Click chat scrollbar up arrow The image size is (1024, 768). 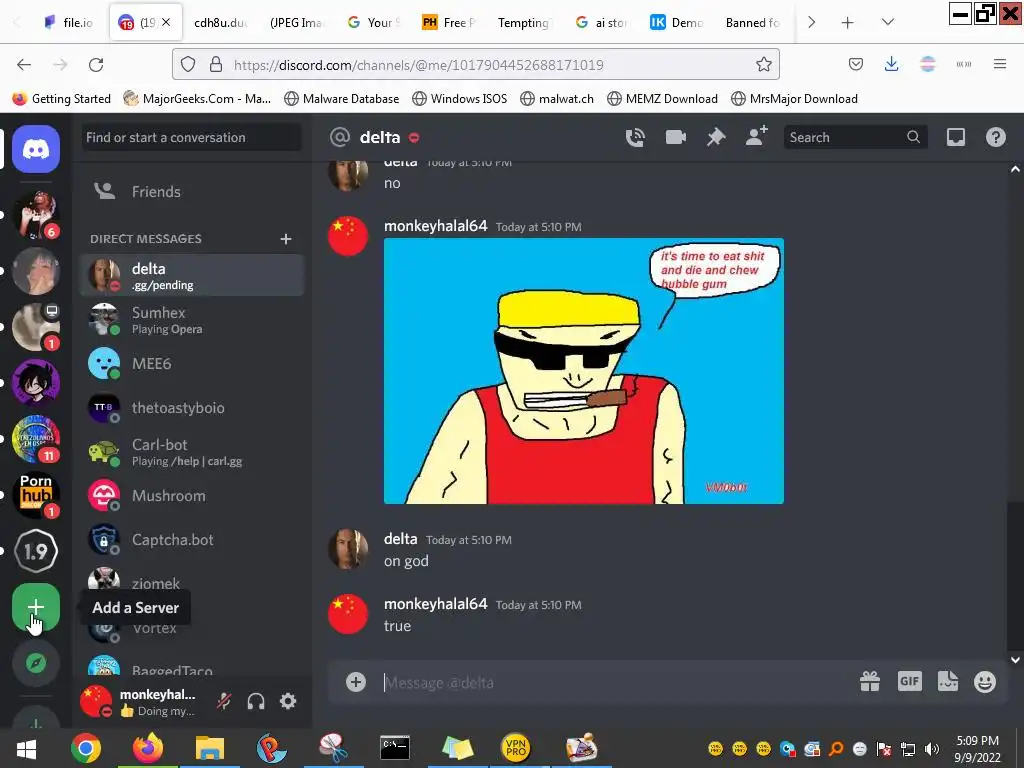tap(1015, 169)
